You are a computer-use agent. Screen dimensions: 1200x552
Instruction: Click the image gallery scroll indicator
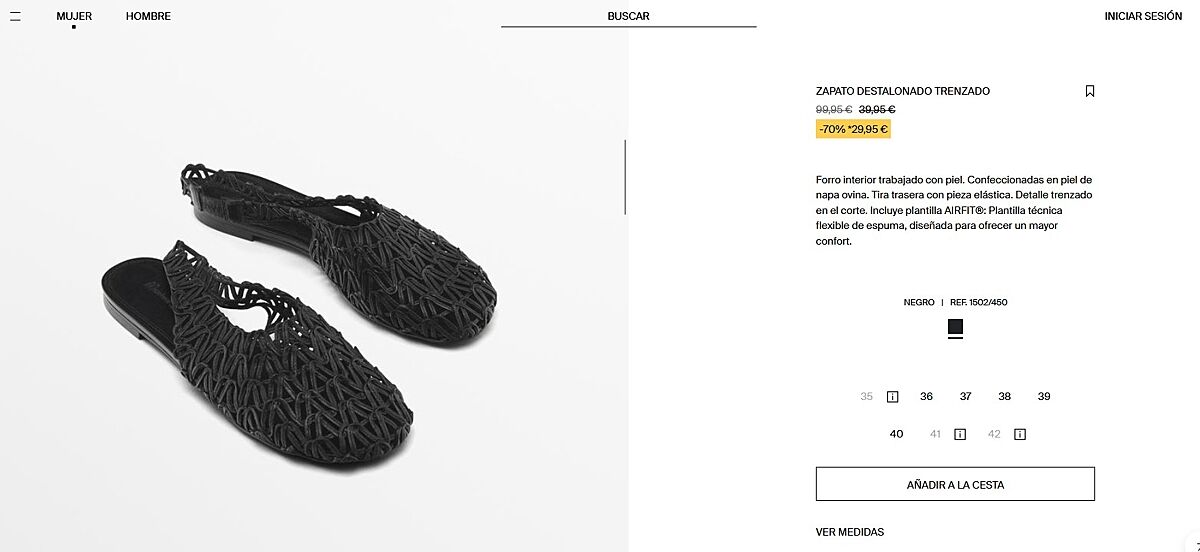[x=625, y=177]
